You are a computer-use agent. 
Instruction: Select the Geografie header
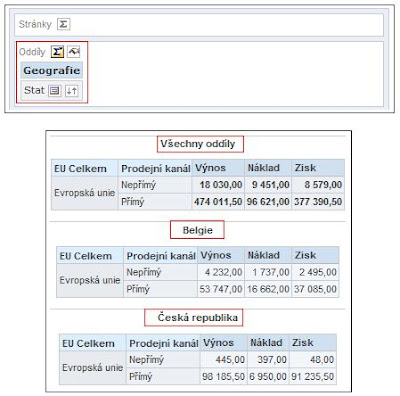[52, 71]
